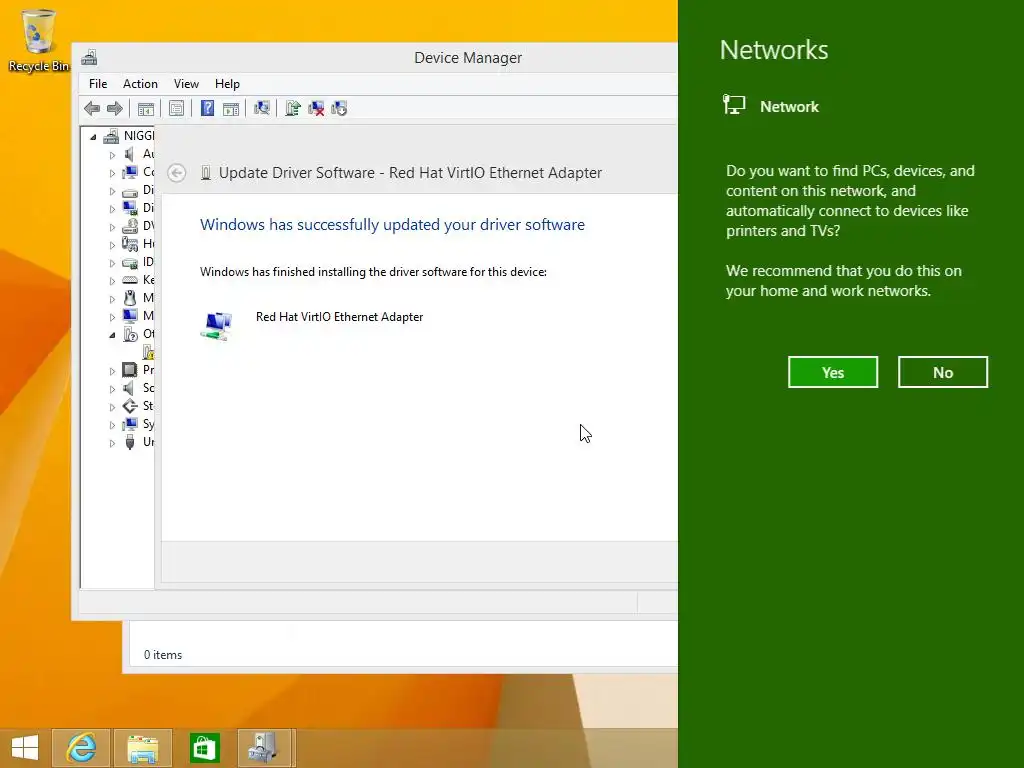Select the Monitors category icon

130,316
